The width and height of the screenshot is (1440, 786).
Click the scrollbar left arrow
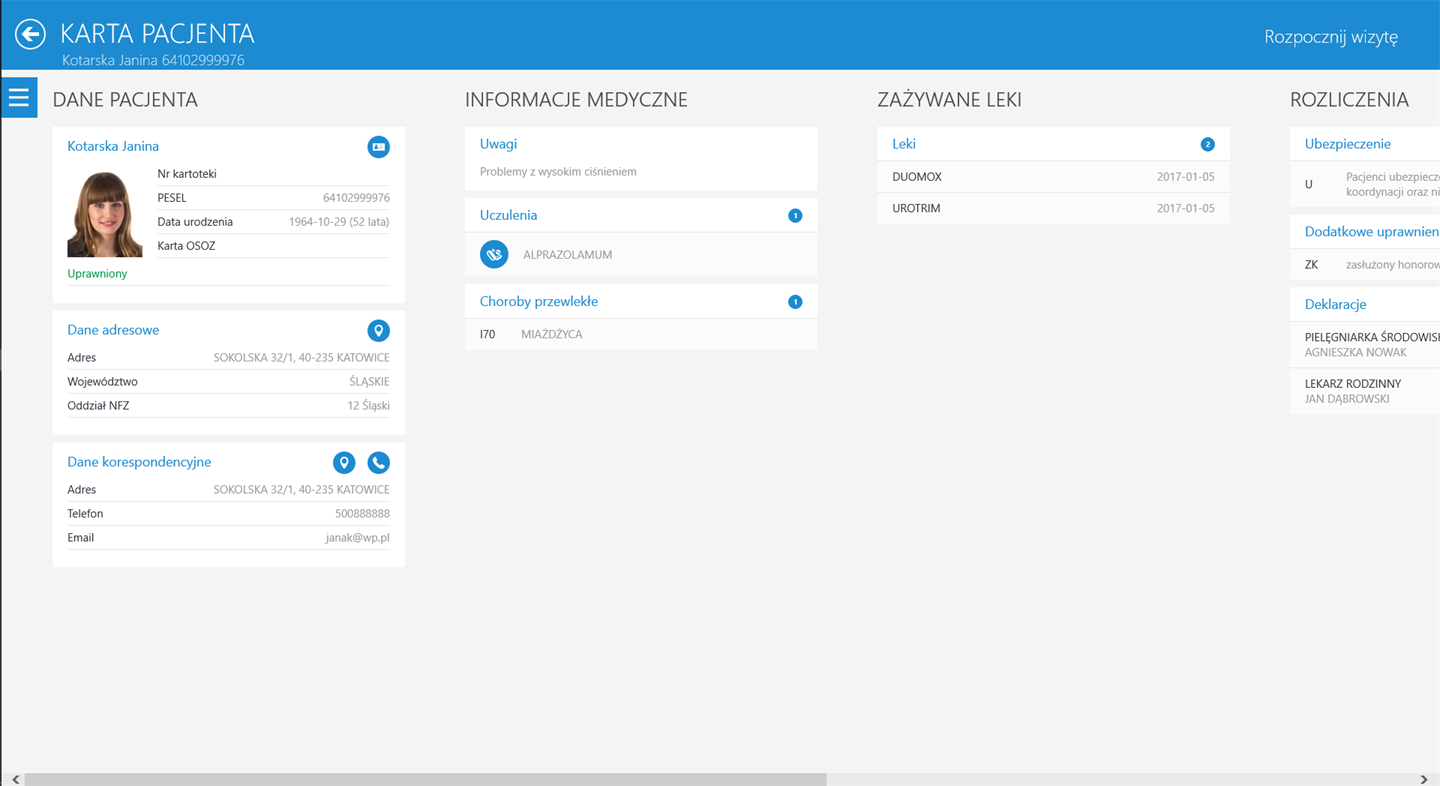15,779
